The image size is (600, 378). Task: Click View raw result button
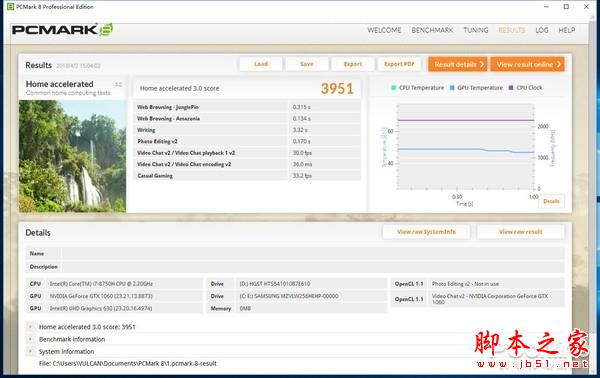[x=521, y=231]
